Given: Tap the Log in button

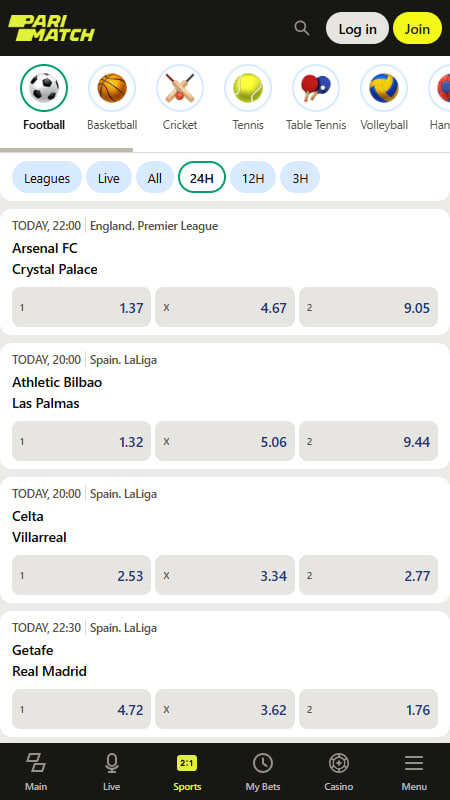Looking at the screenshot, I should tap(358, 28).
